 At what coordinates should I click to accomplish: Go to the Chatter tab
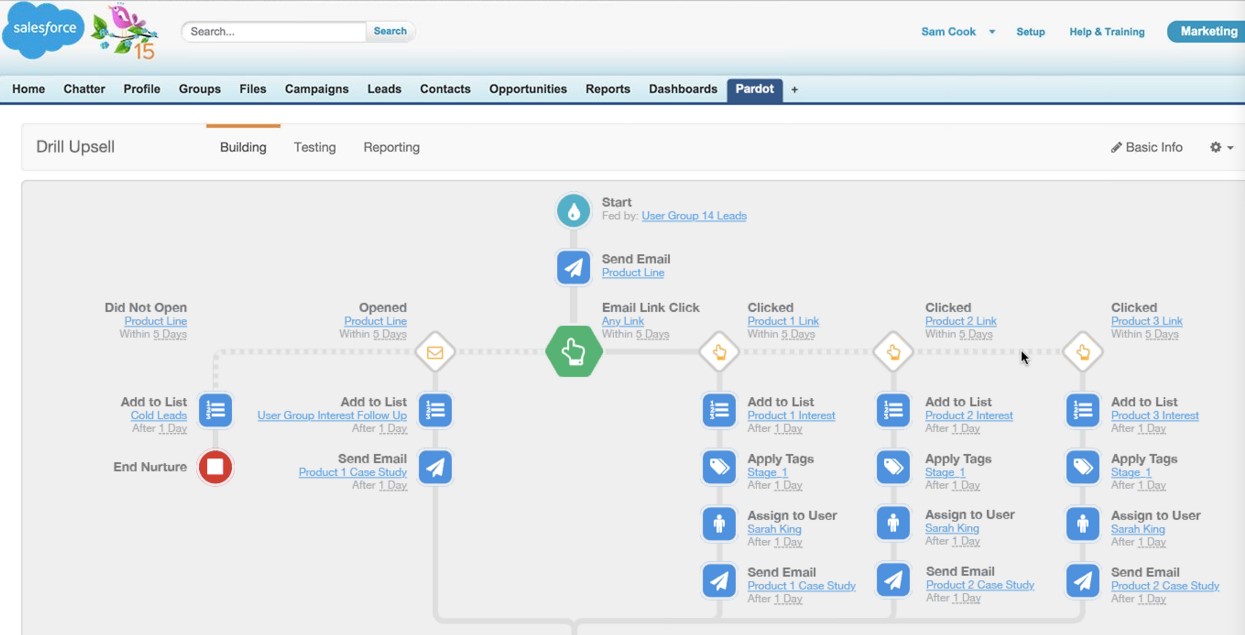(84, 89)
